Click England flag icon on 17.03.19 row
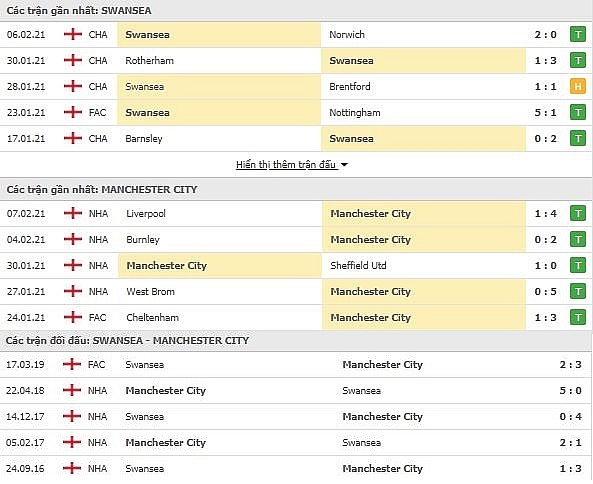The height and width of the screenshot is (484, 593). coord(72,365)
